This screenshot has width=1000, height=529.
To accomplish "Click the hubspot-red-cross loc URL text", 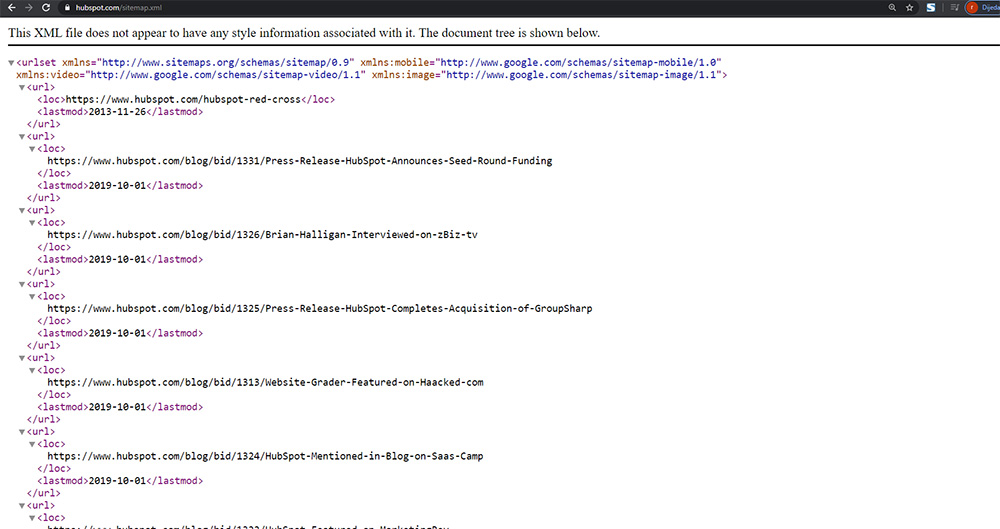I will pos(183,100).
